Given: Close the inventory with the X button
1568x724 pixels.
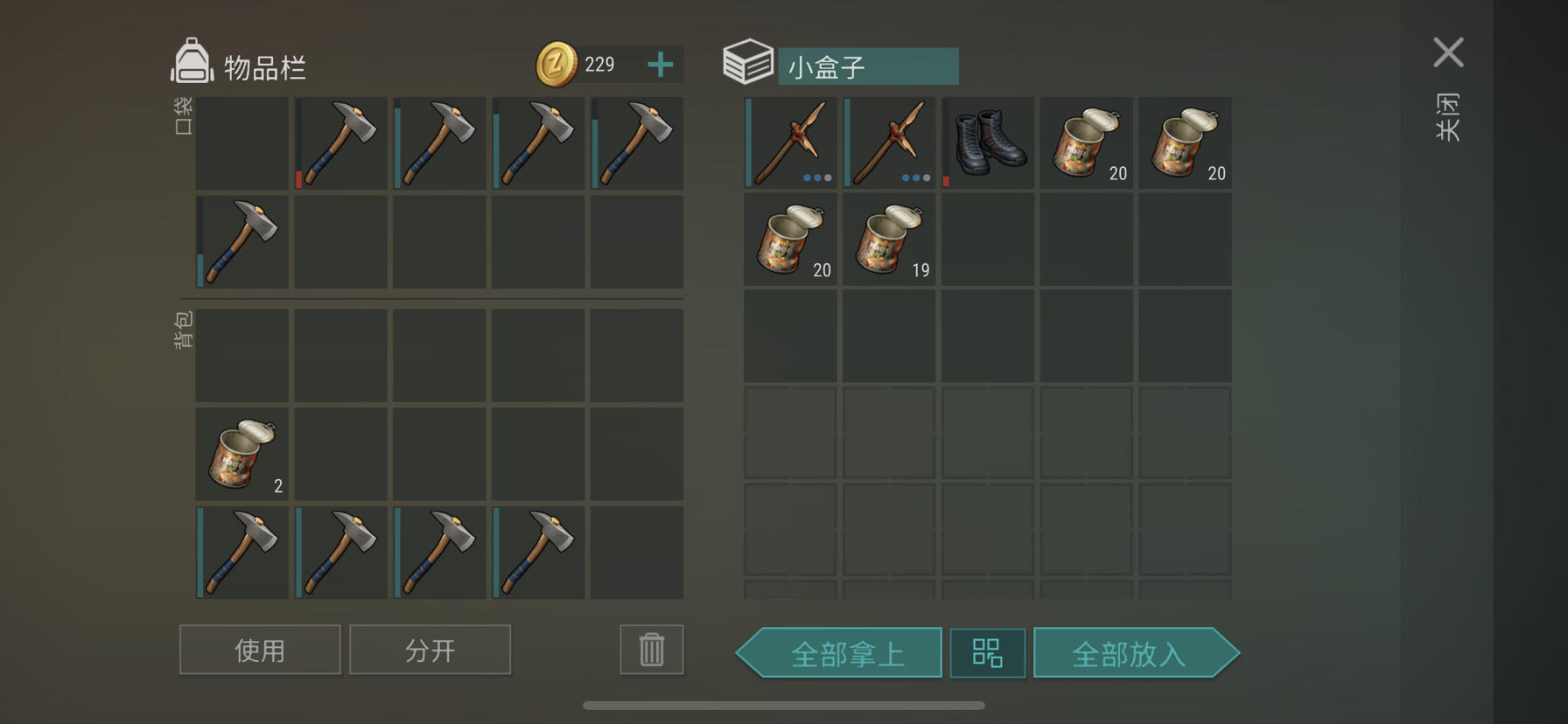Looking at the screenshot, I should tap(1449, 52).
